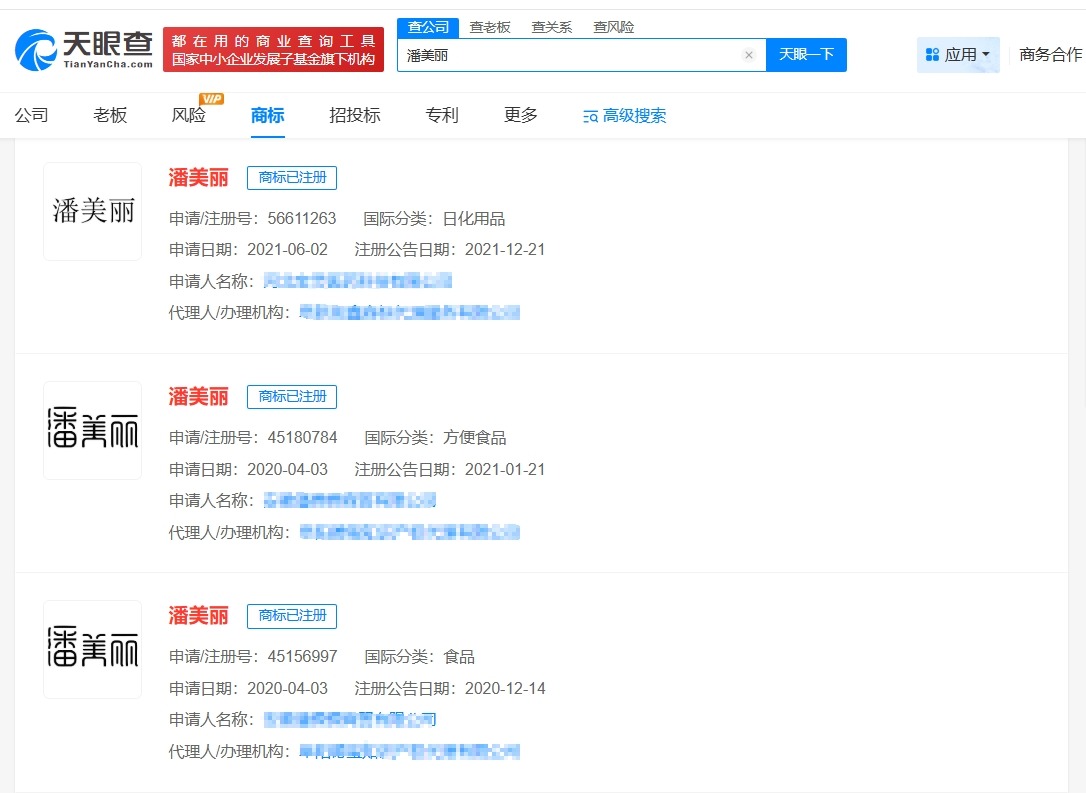
Task: Switch to the 专利 tab
Action: point(441,115)
